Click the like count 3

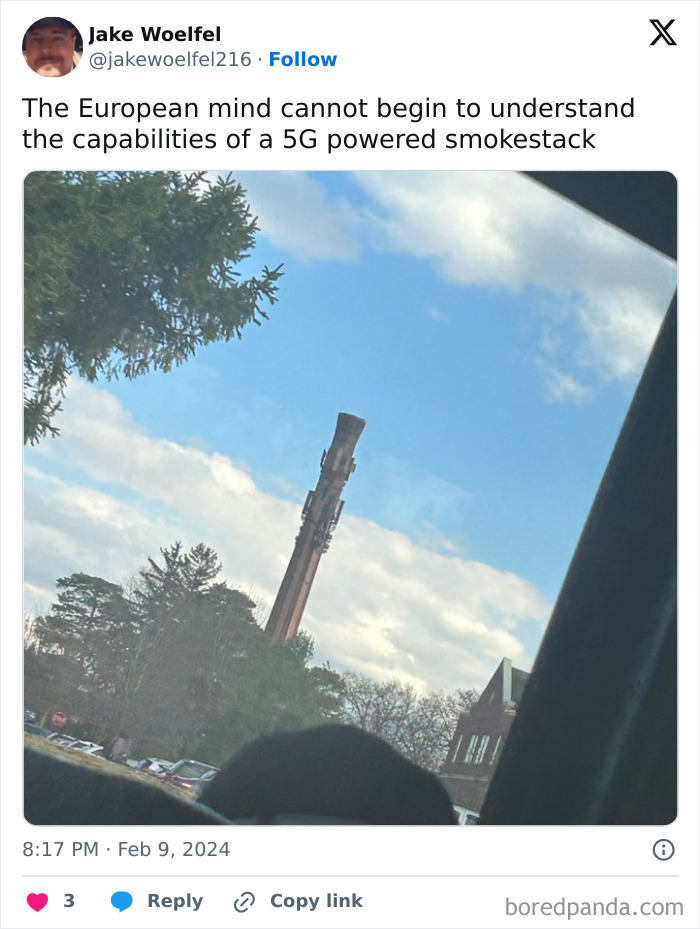pyautogui.click(x=69, y=901)
